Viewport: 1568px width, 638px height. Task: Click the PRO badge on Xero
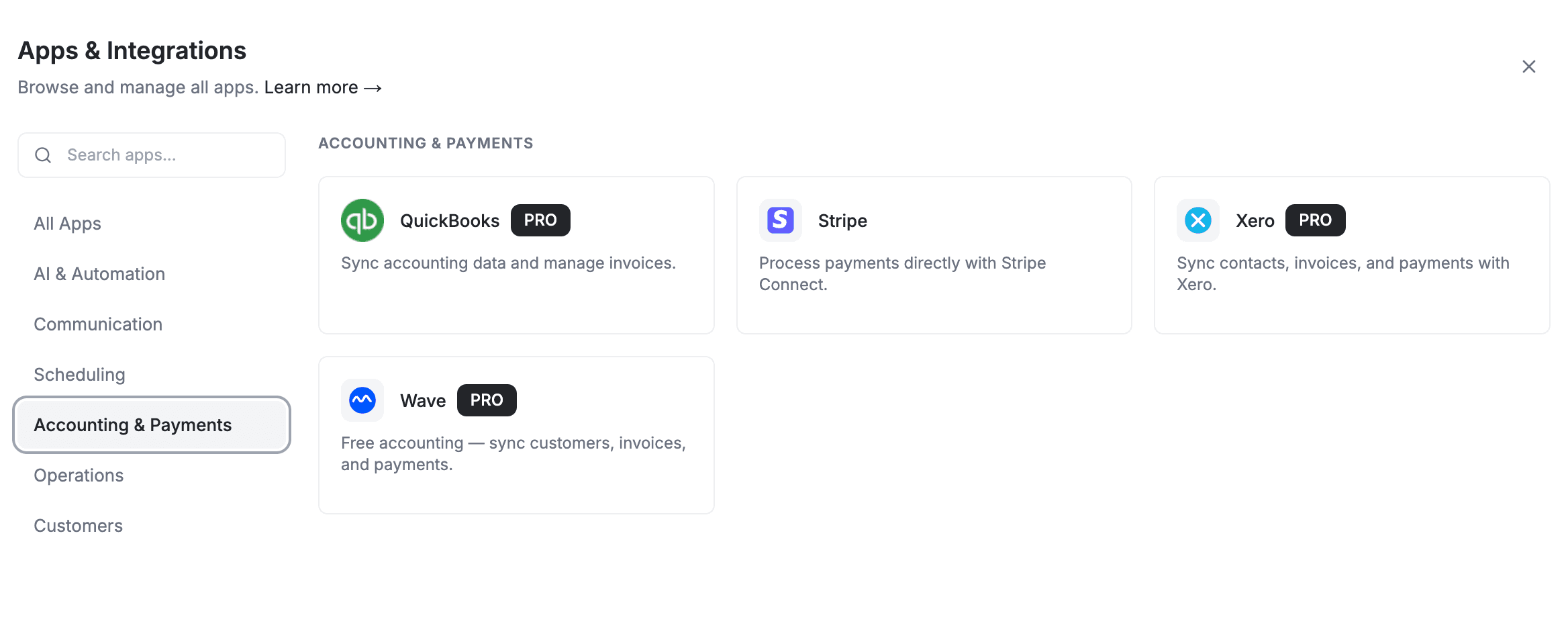coord(1314,220)
